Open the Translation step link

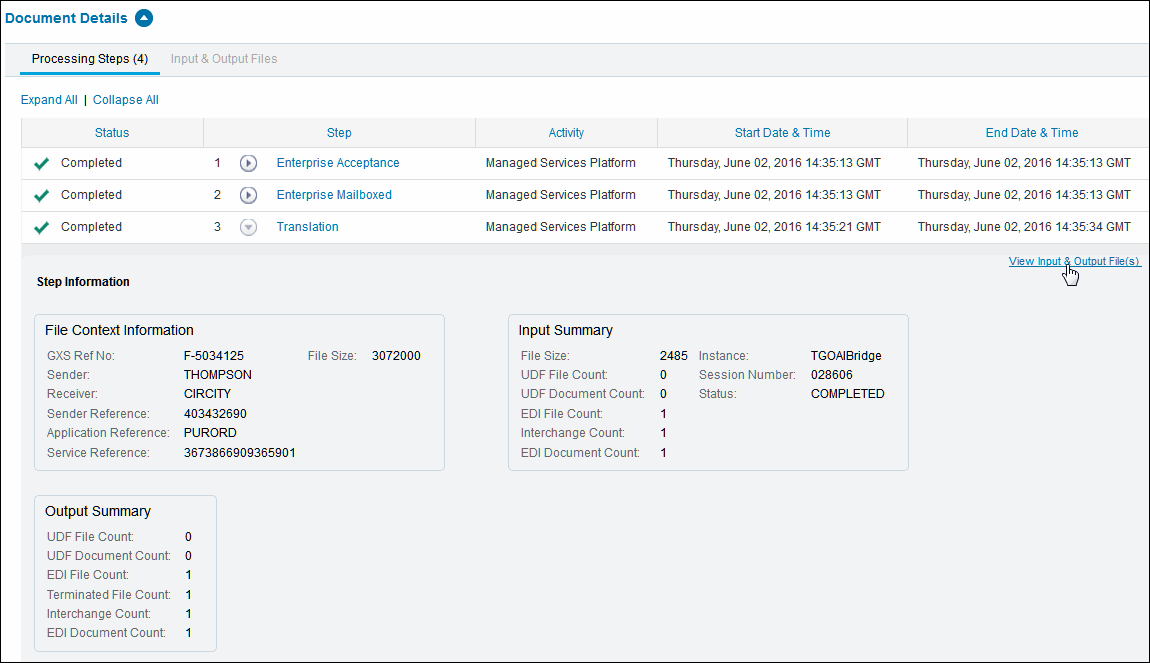pyautogui.click(x=307, y=227)
